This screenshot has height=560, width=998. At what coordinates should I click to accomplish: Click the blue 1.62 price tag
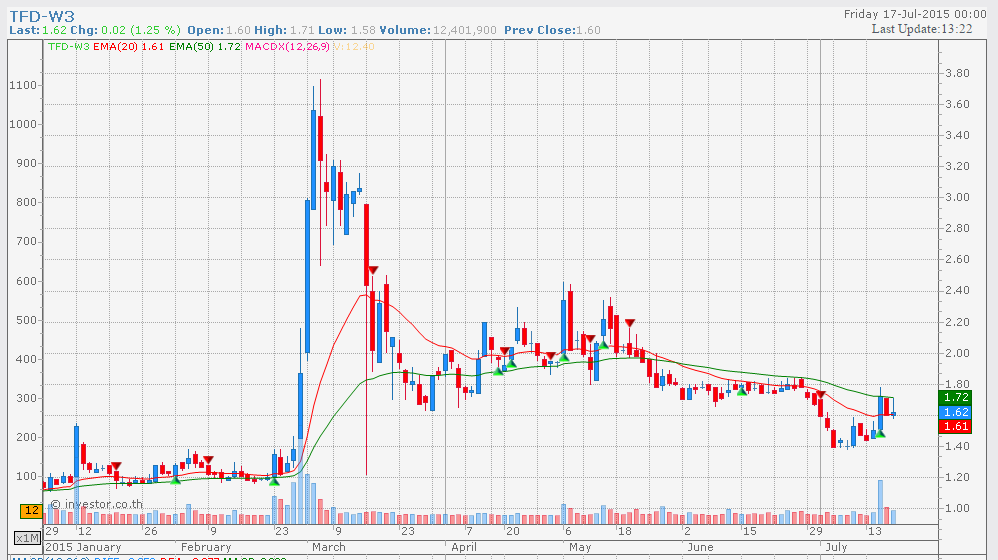pyautogui.click(x=955, y=412)
